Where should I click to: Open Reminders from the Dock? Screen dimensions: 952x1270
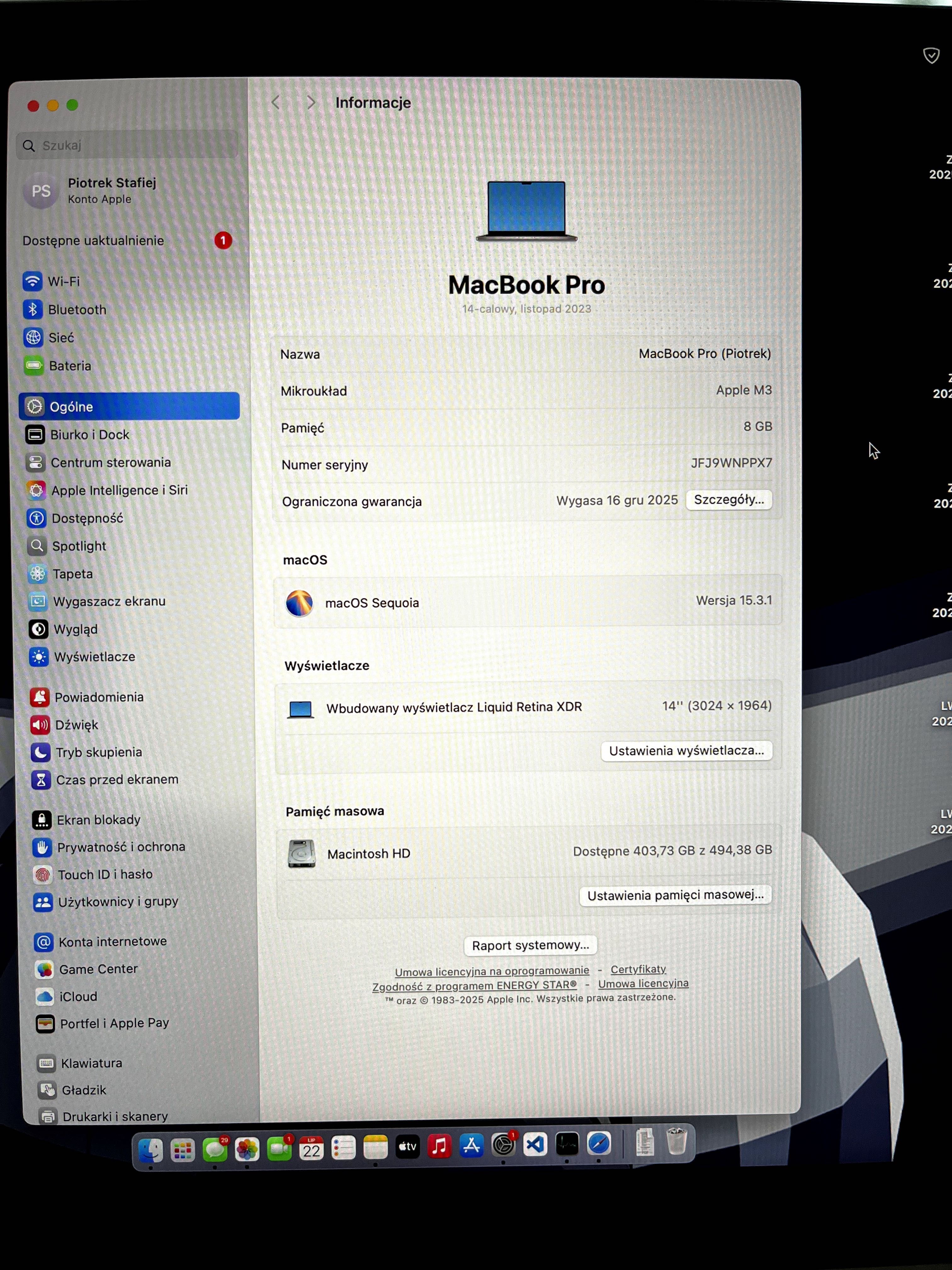[343, 1147]
